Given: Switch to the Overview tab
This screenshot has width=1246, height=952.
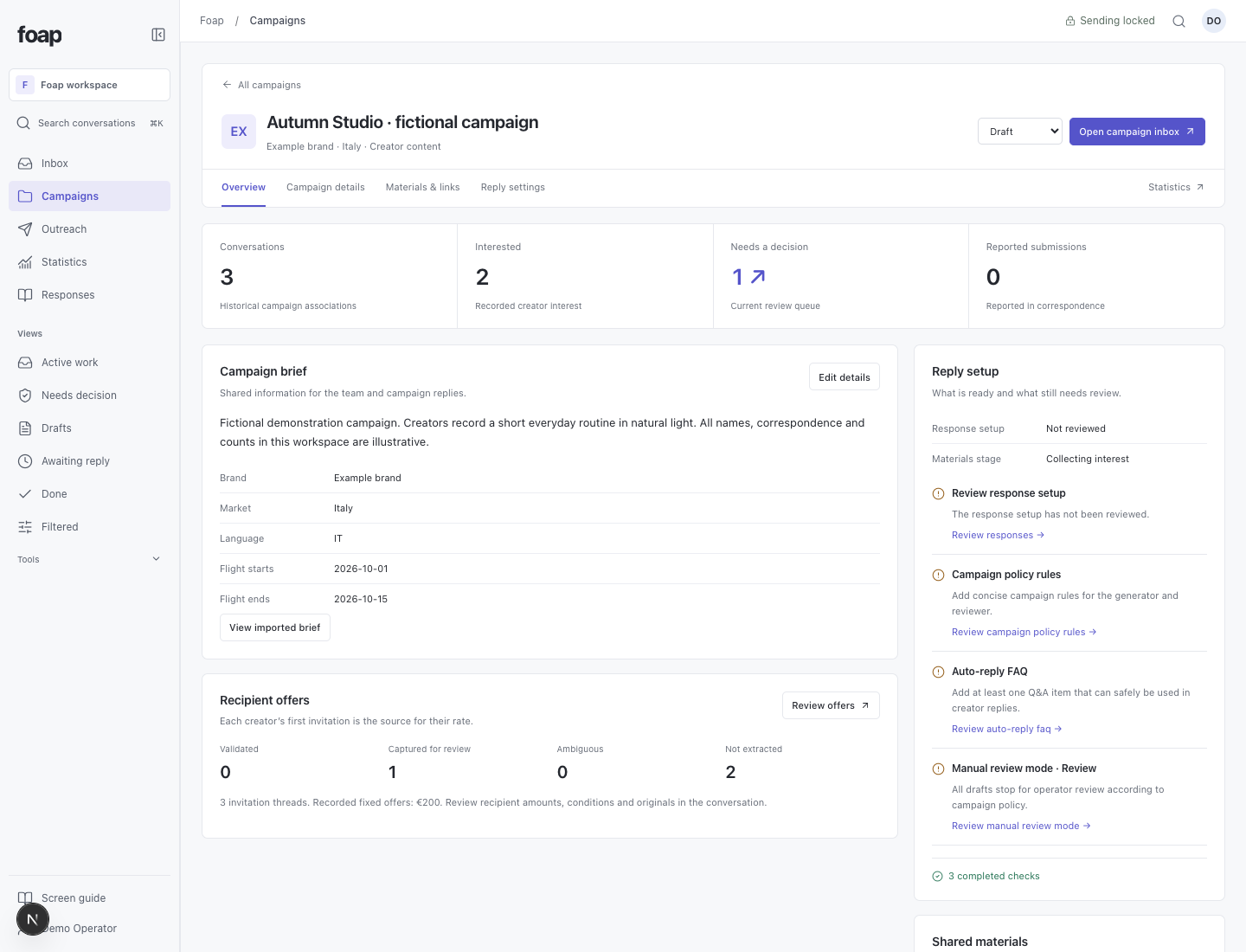Looking at the screenshot, I should [243, 188].
